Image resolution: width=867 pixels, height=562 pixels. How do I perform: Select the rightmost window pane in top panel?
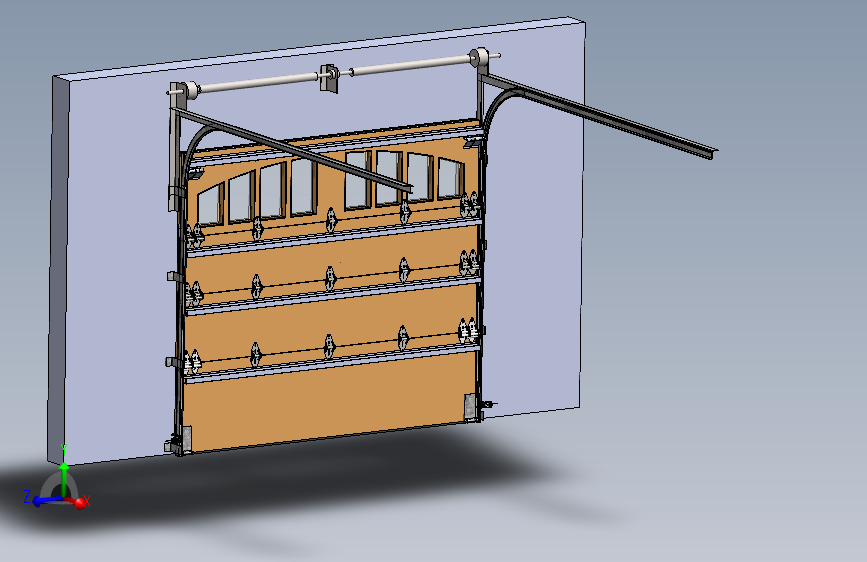(451, 178)
